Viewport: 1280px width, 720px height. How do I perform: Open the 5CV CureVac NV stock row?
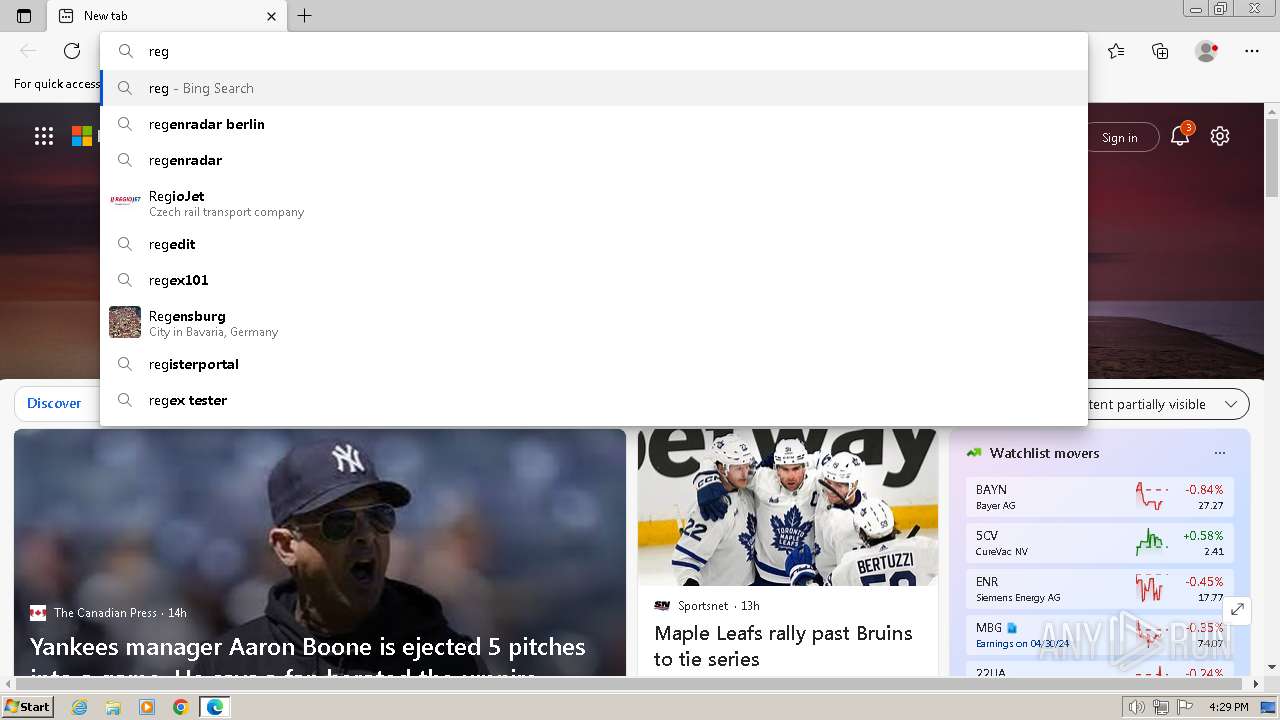click(1100, 543)
